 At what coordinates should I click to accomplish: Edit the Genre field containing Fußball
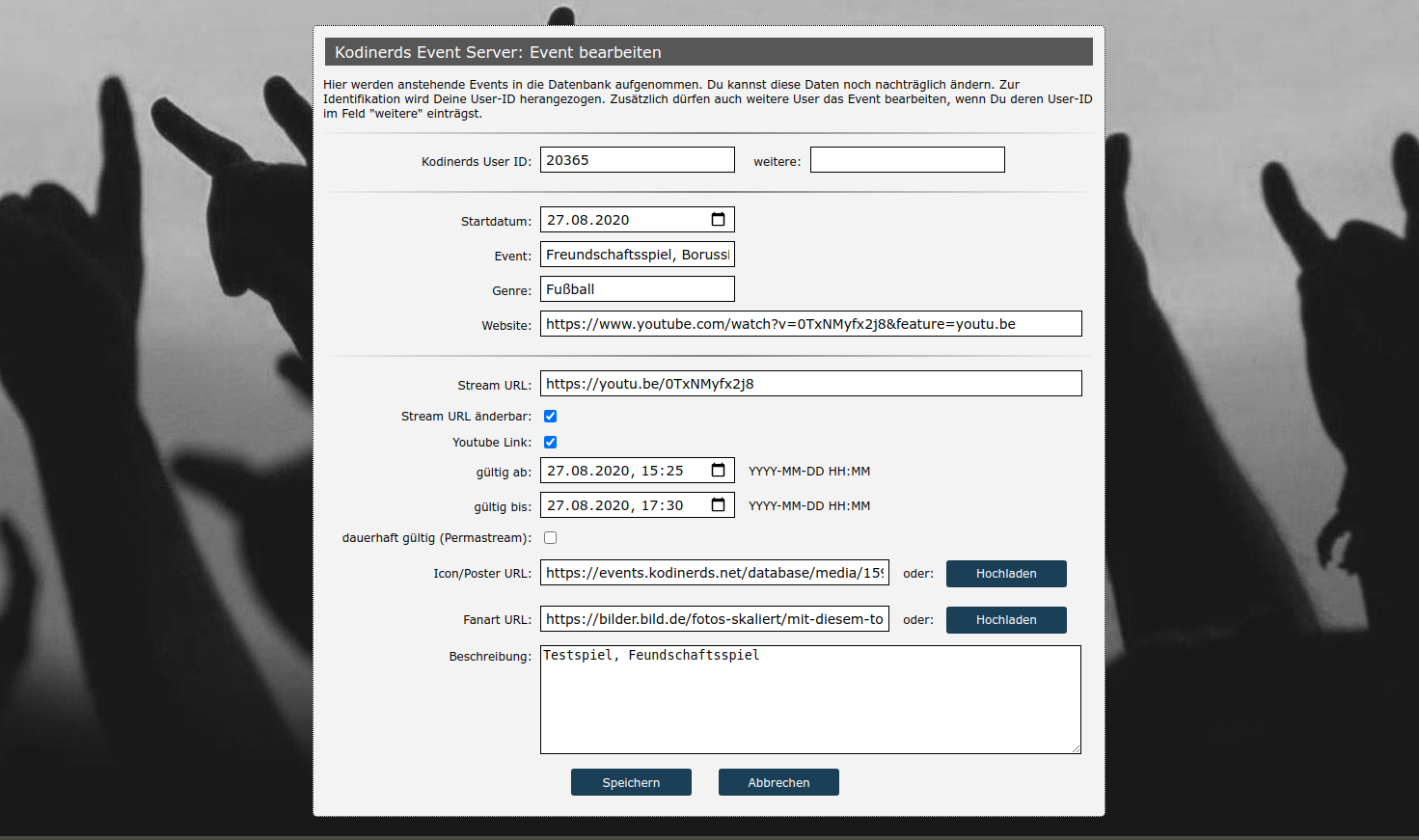[x=638, y=289]
